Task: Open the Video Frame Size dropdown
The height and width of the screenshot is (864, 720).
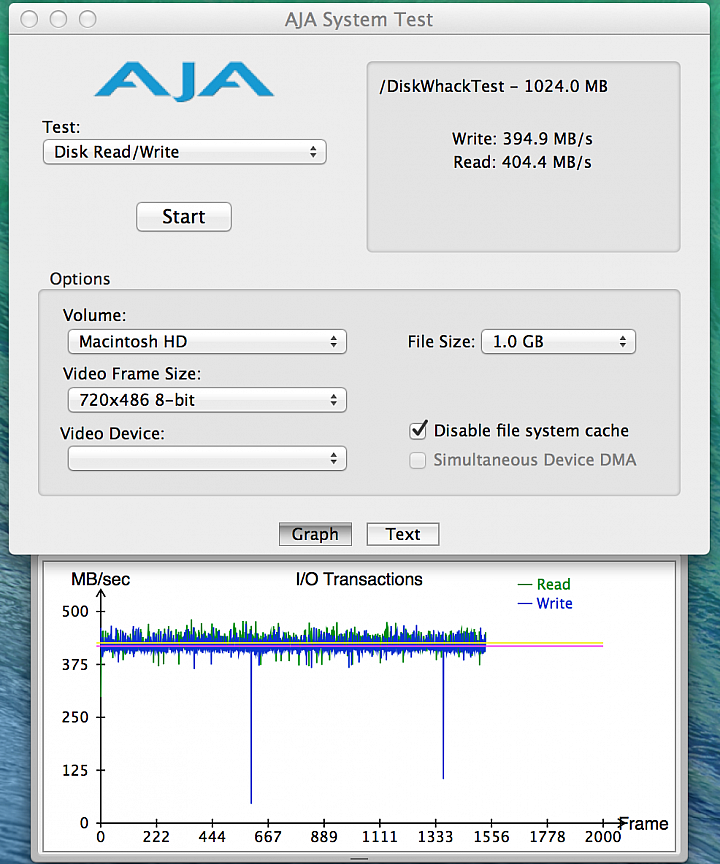Action: [207, 400]
